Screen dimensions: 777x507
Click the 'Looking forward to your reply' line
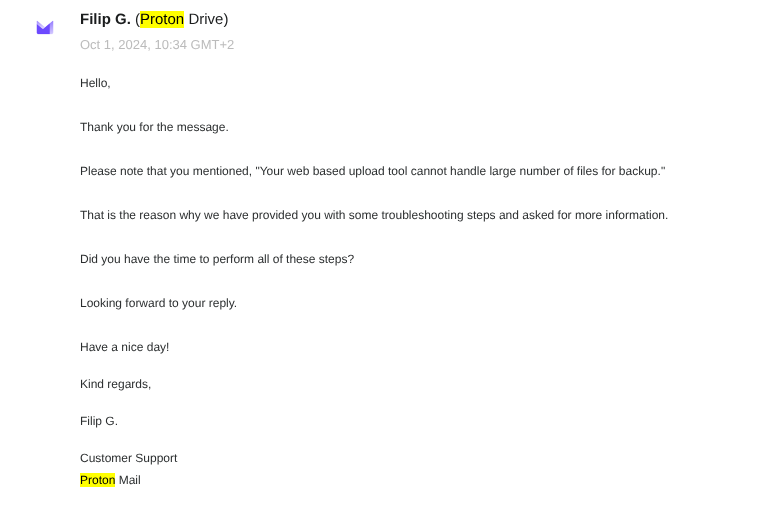158,303
